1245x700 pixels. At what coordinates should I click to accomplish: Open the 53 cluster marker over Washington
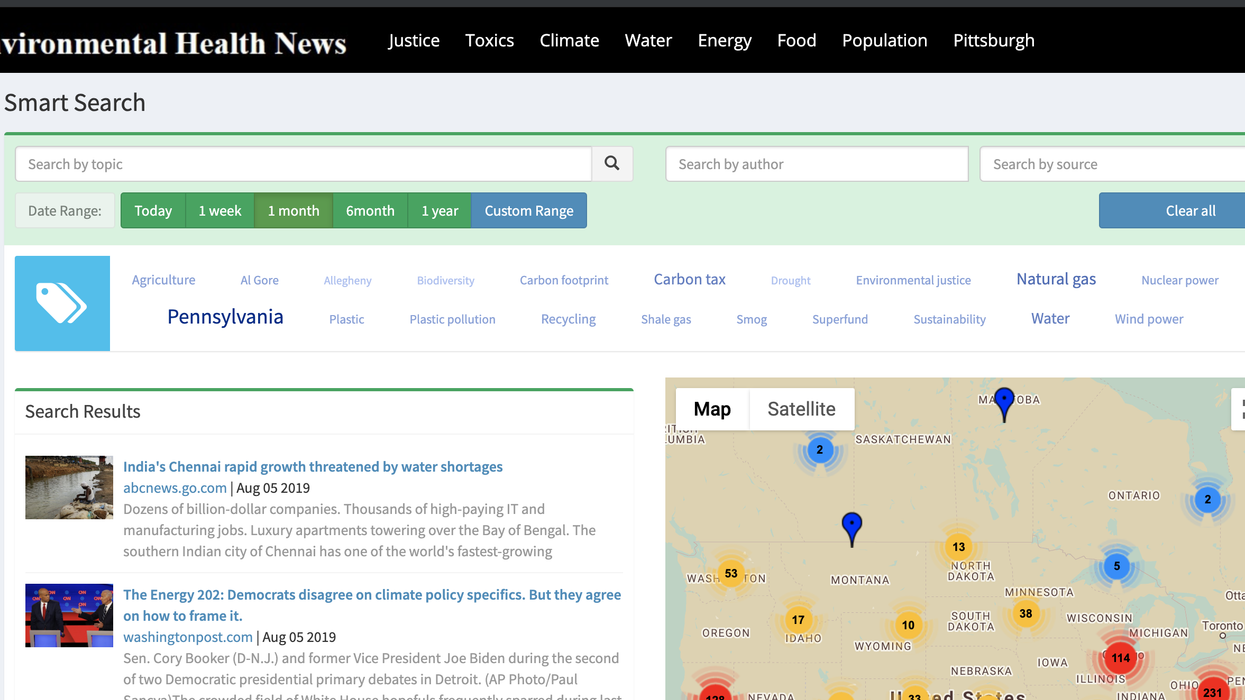pos(731,573)
